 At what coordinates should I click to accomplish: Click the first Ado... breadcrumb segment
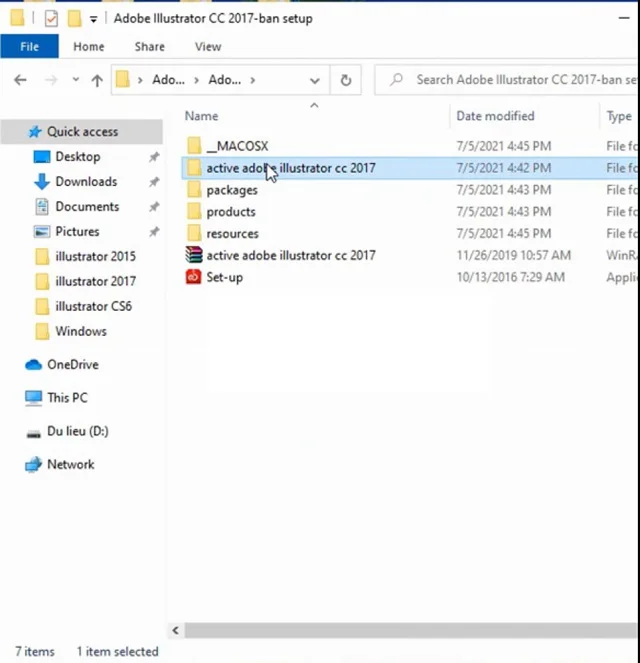click(168, 79)
